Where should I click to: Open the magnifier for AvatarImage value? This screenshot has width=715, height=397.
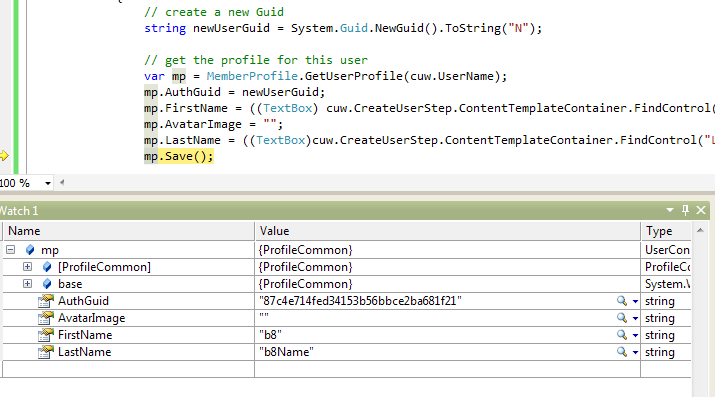click(x=622, y=318)
